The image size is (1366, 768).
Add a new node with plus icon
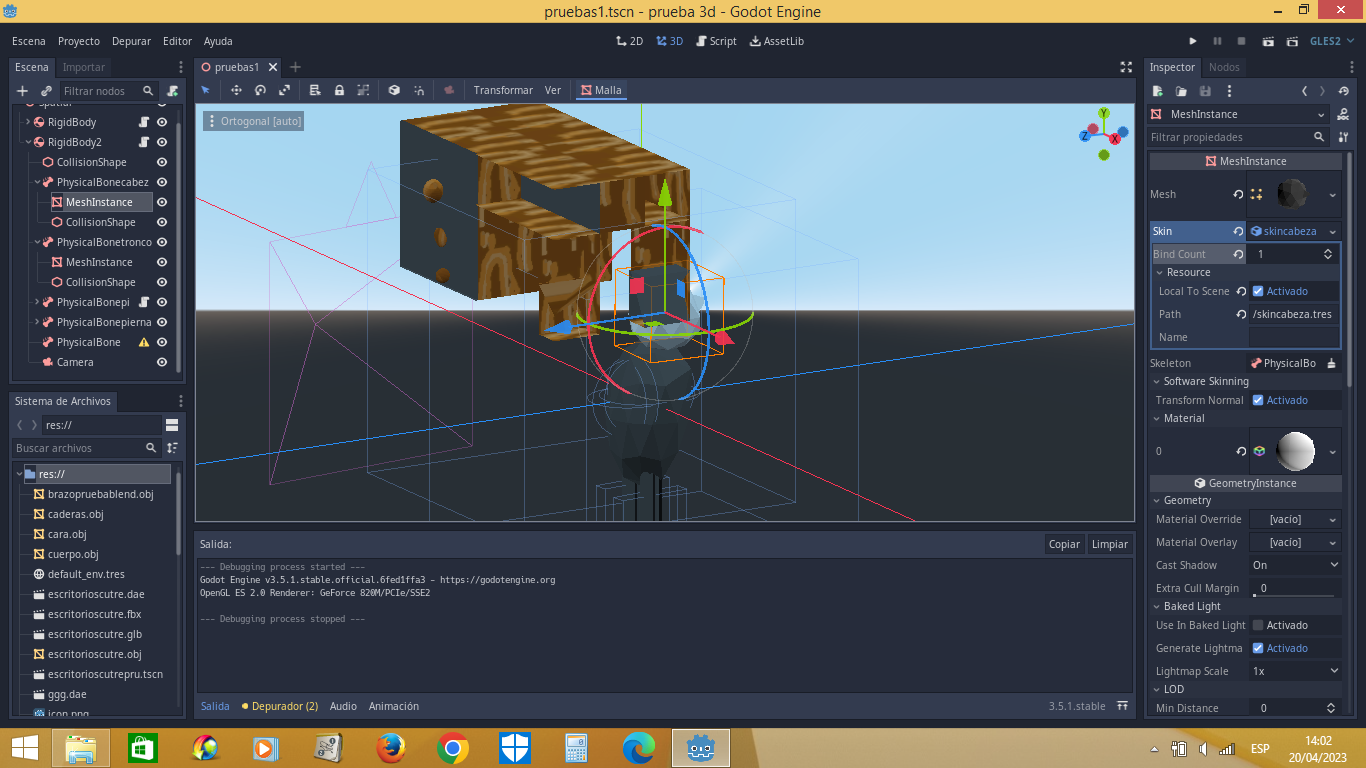22,91
